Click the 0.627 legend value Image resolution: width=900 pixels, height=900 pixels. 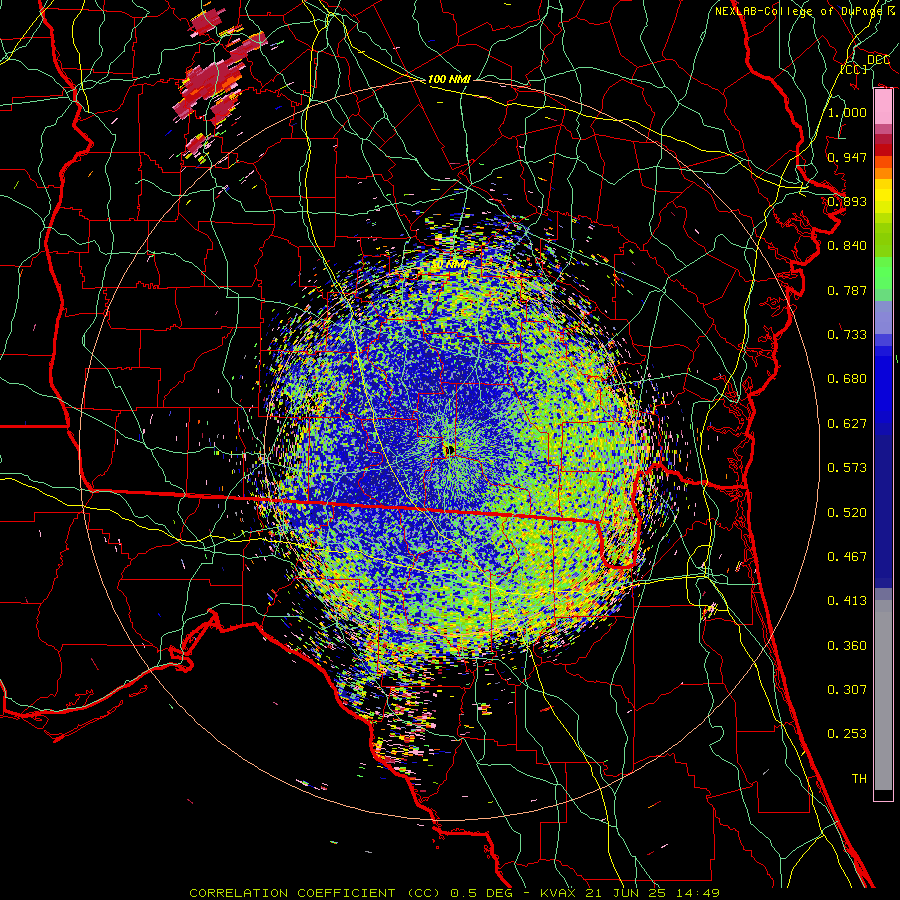[847, 424]
